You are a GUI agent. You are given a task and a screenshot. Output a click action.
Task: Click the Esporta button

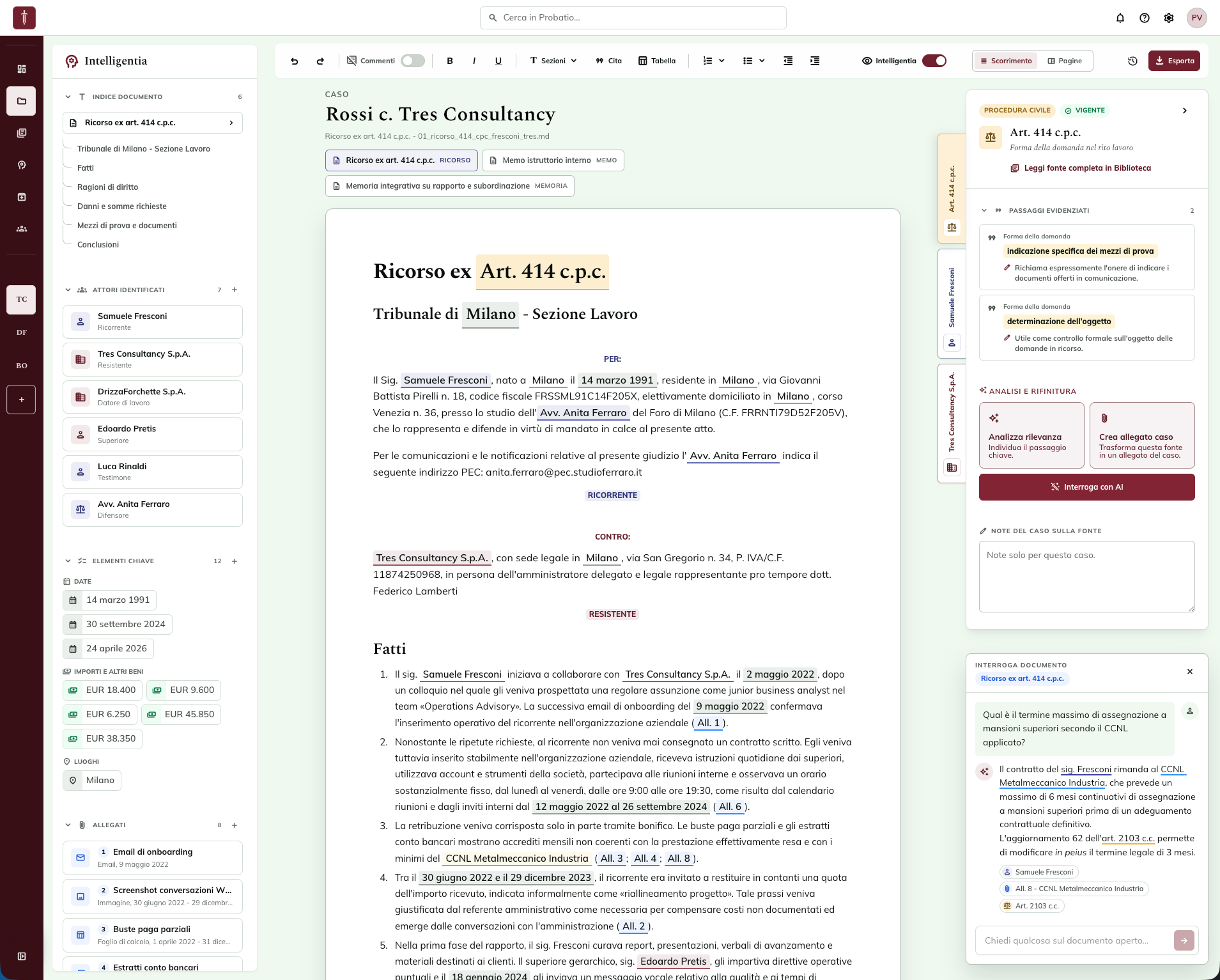[1174, 61]
